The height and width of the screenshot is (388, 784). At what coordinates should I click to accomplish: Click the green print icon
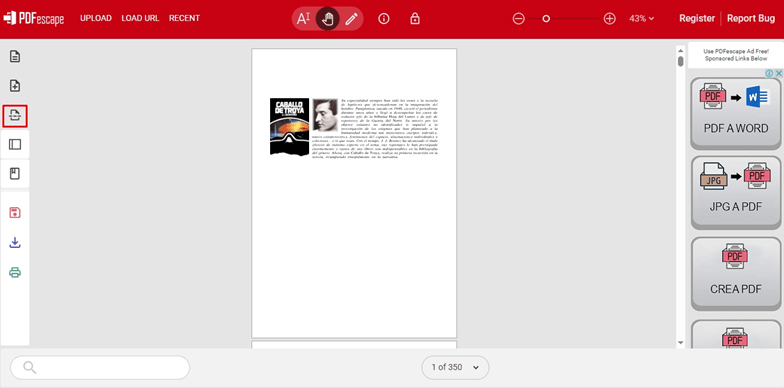(15, 272)
